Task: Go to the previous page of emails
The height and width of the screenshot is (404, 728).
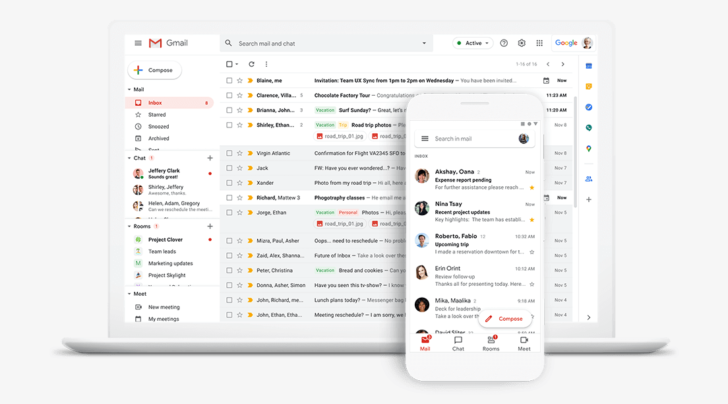Action: point(548,64)
